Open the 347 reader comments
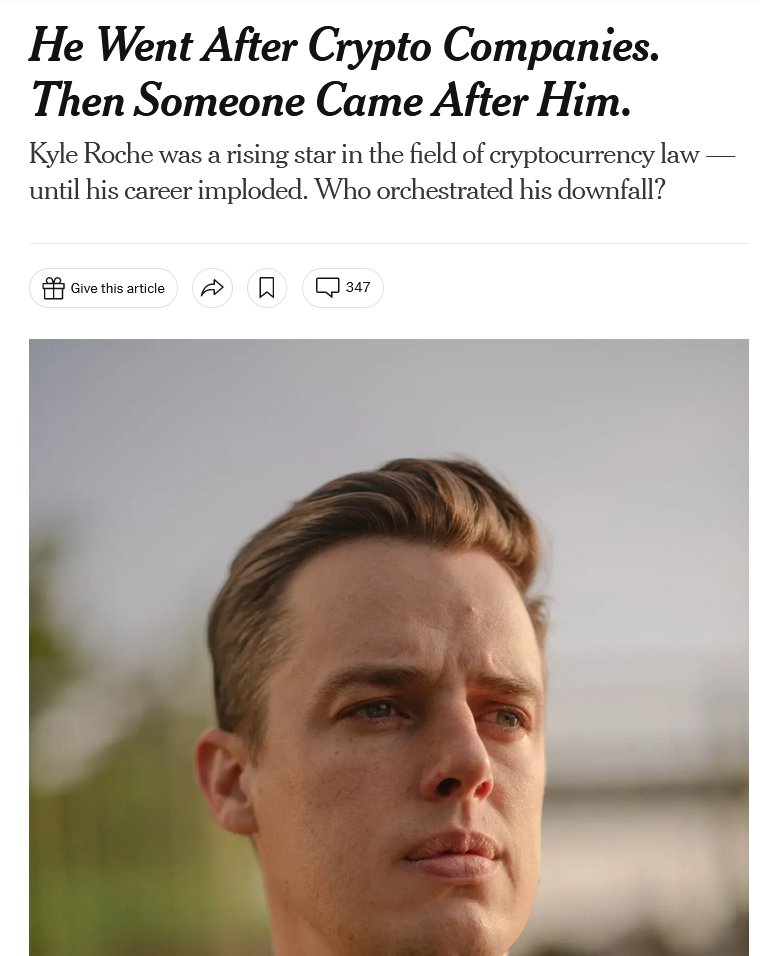760x956 pixels. click(343, 288)
